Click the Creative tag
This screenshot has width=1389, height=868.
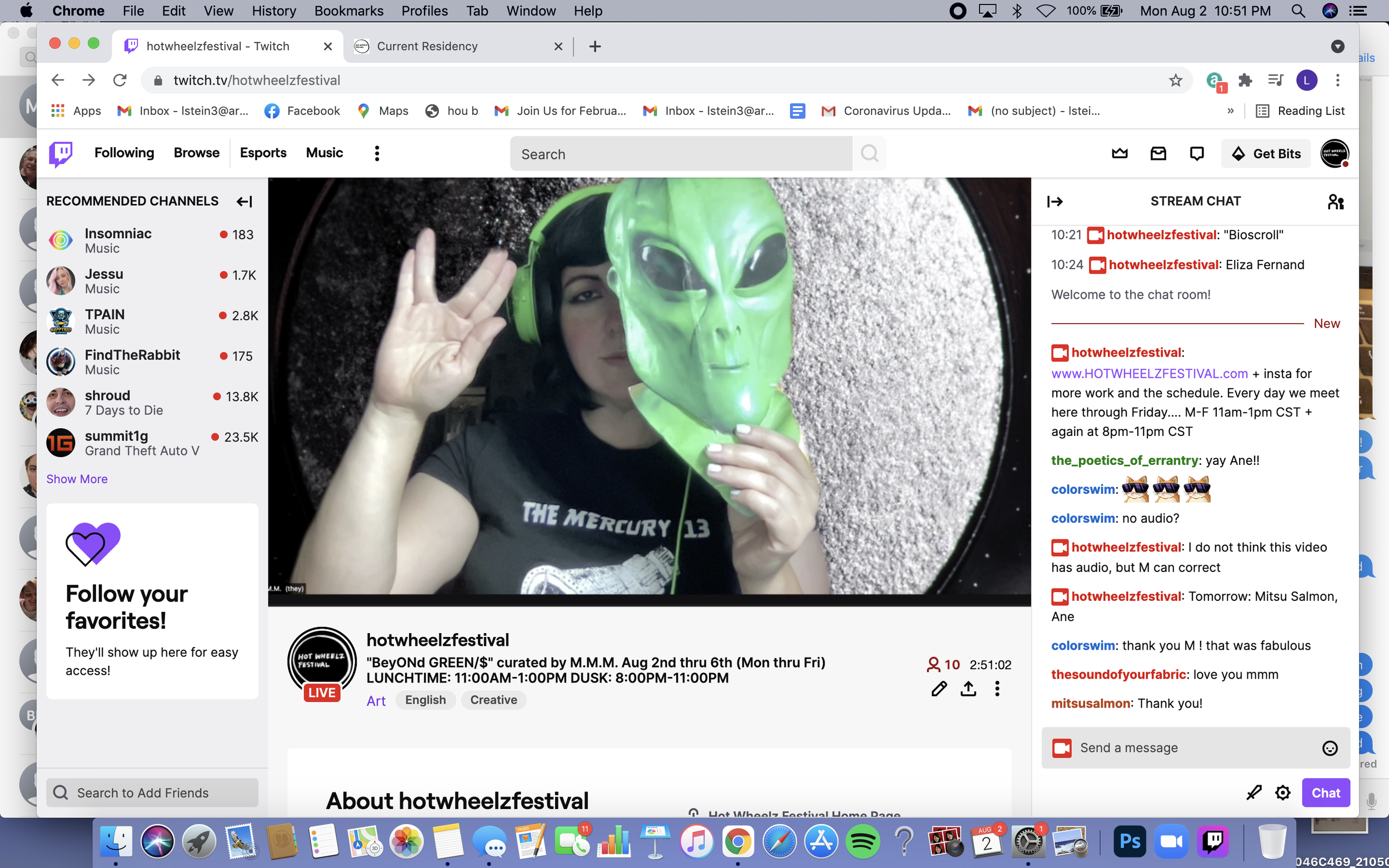(x=493, y=700)
